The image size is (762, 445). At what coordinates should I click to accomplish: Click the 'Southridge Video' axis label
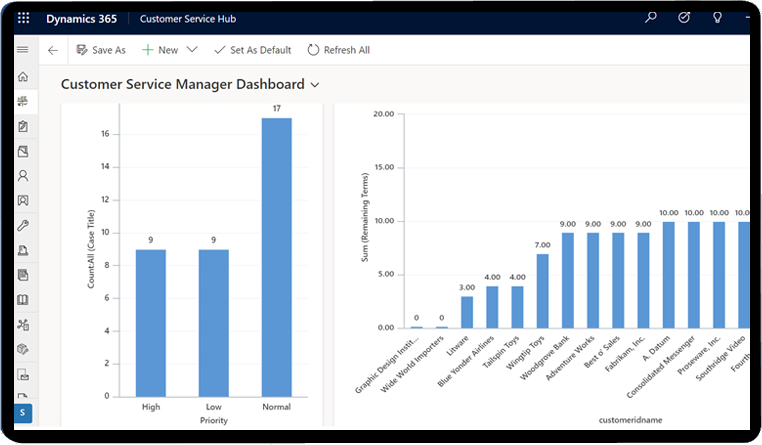pos(721,358)
